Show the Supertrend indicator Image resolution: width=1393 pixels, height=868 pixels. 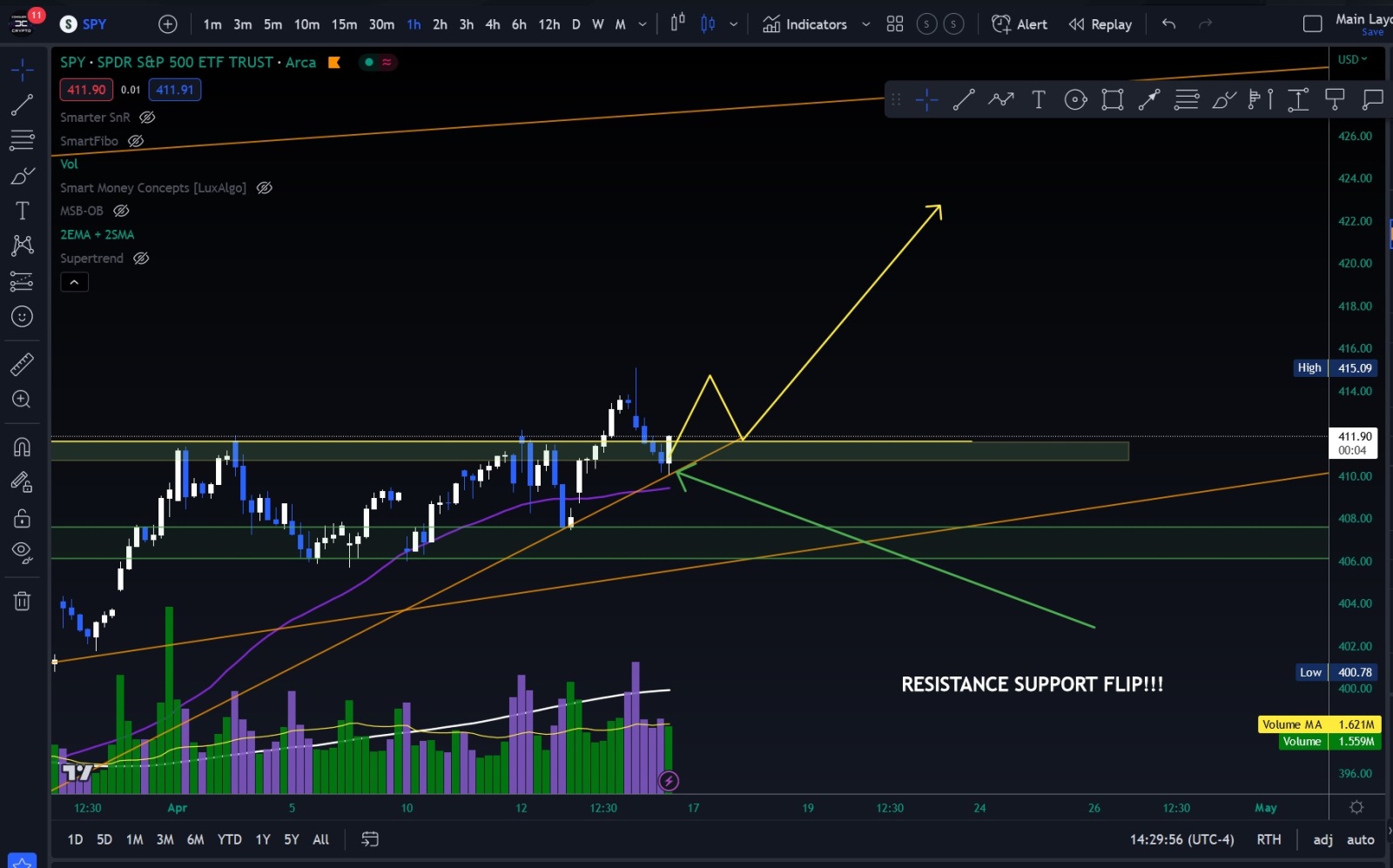tap(141, 259)
